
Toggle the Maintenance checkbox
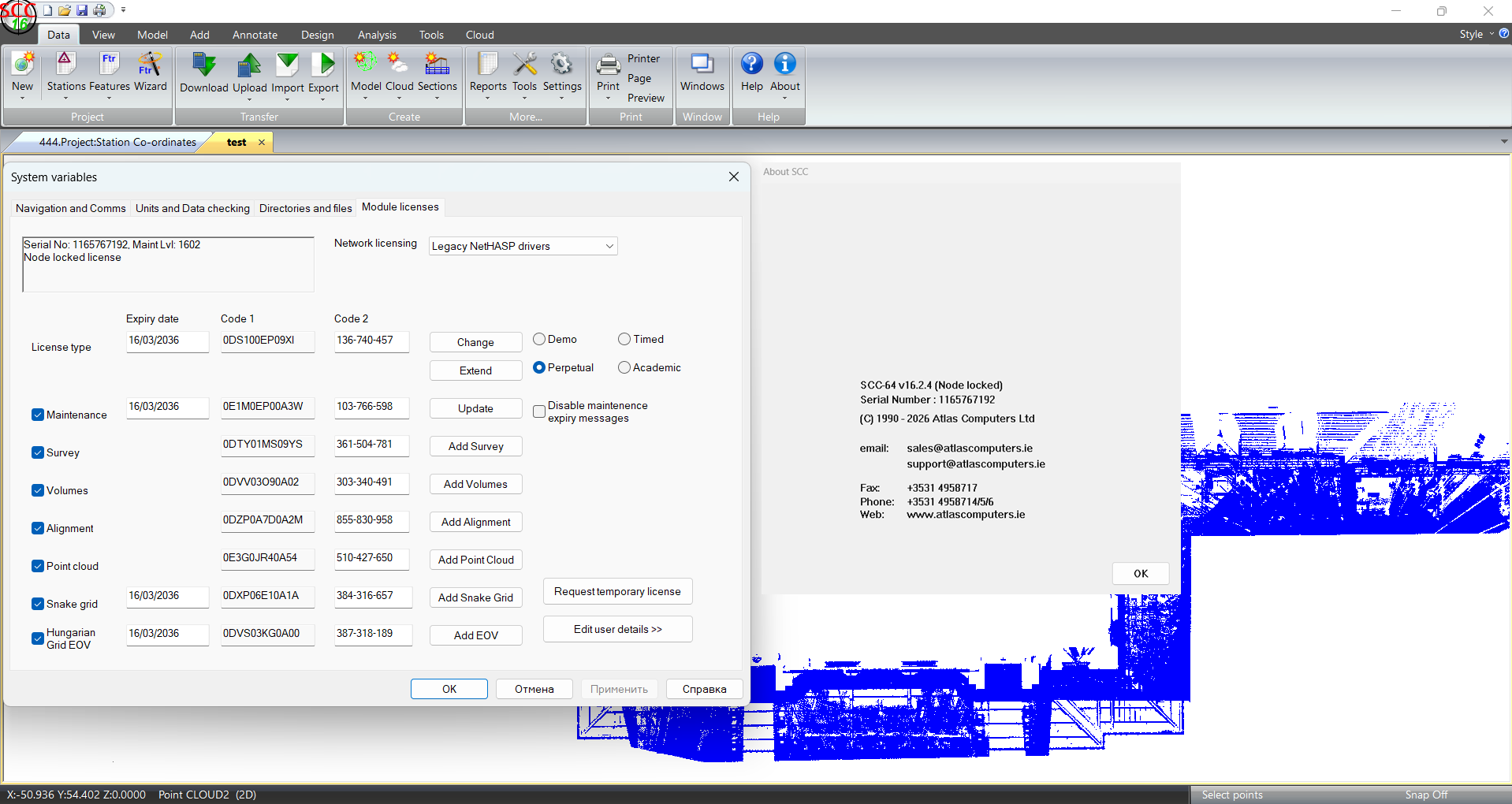tap(38, 415)
